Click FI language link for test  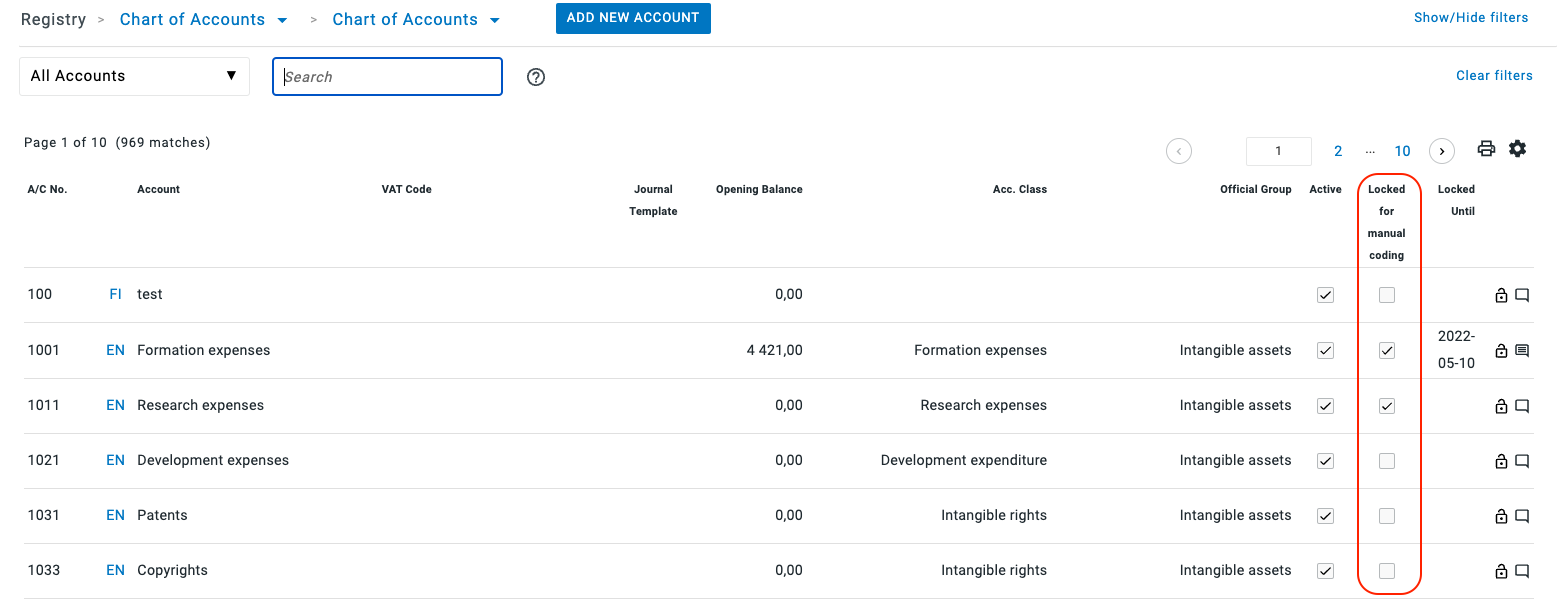(115, 294)
